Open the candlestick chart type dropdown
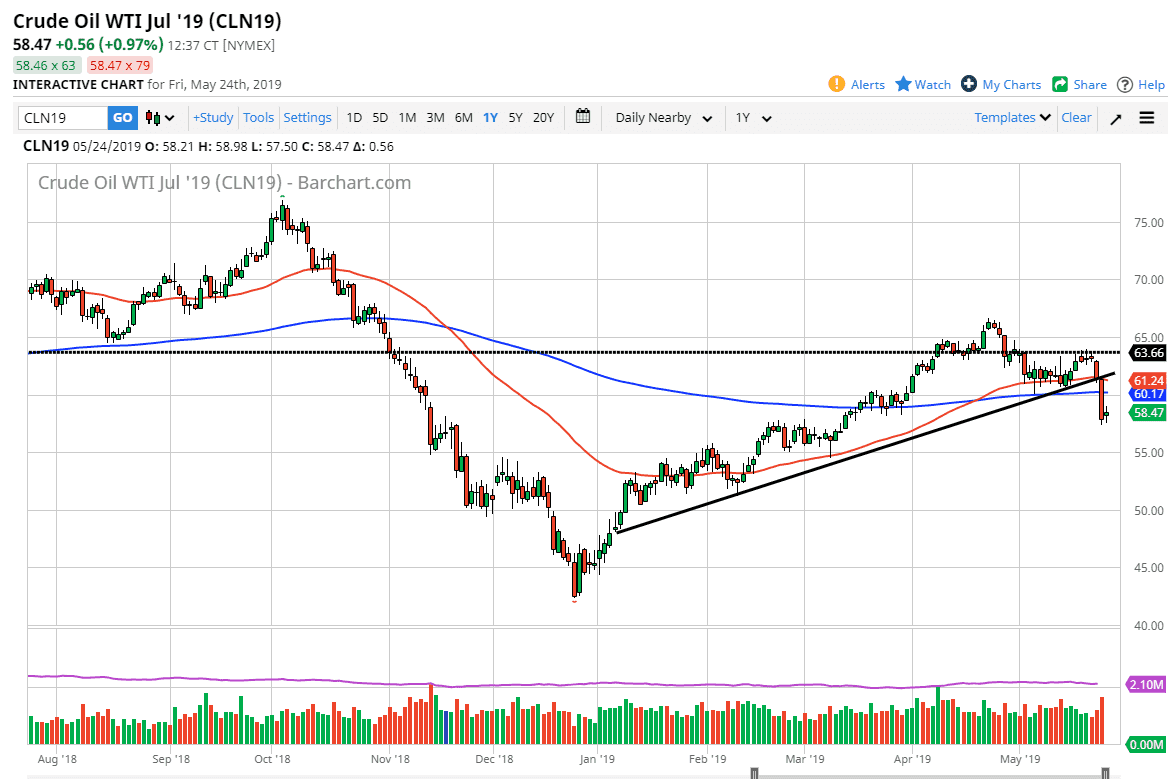This screenshot has height=779, width=1174. click(161, 118)
